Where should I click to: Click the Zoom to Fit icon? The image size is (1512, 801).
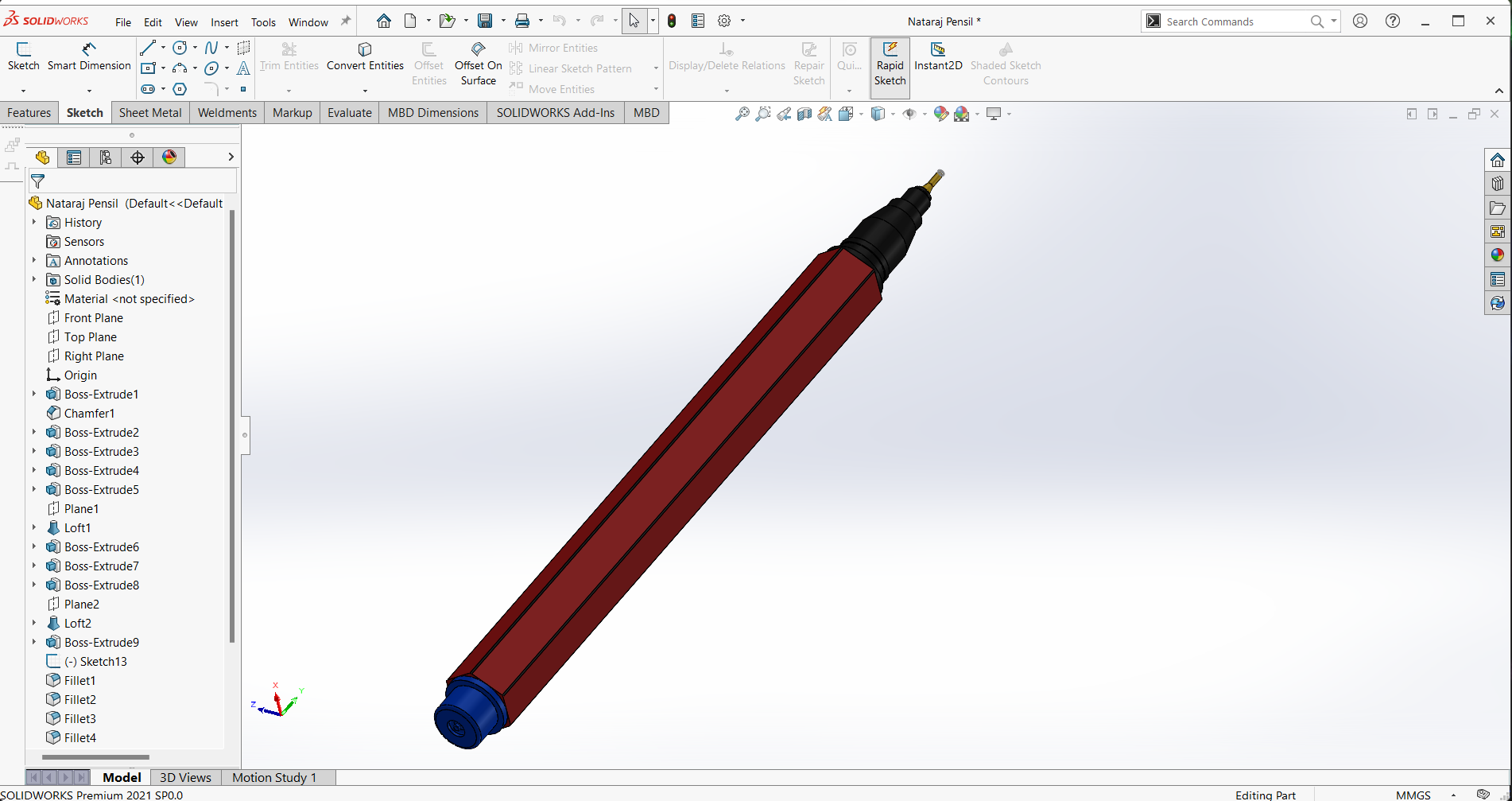point(742,114)
